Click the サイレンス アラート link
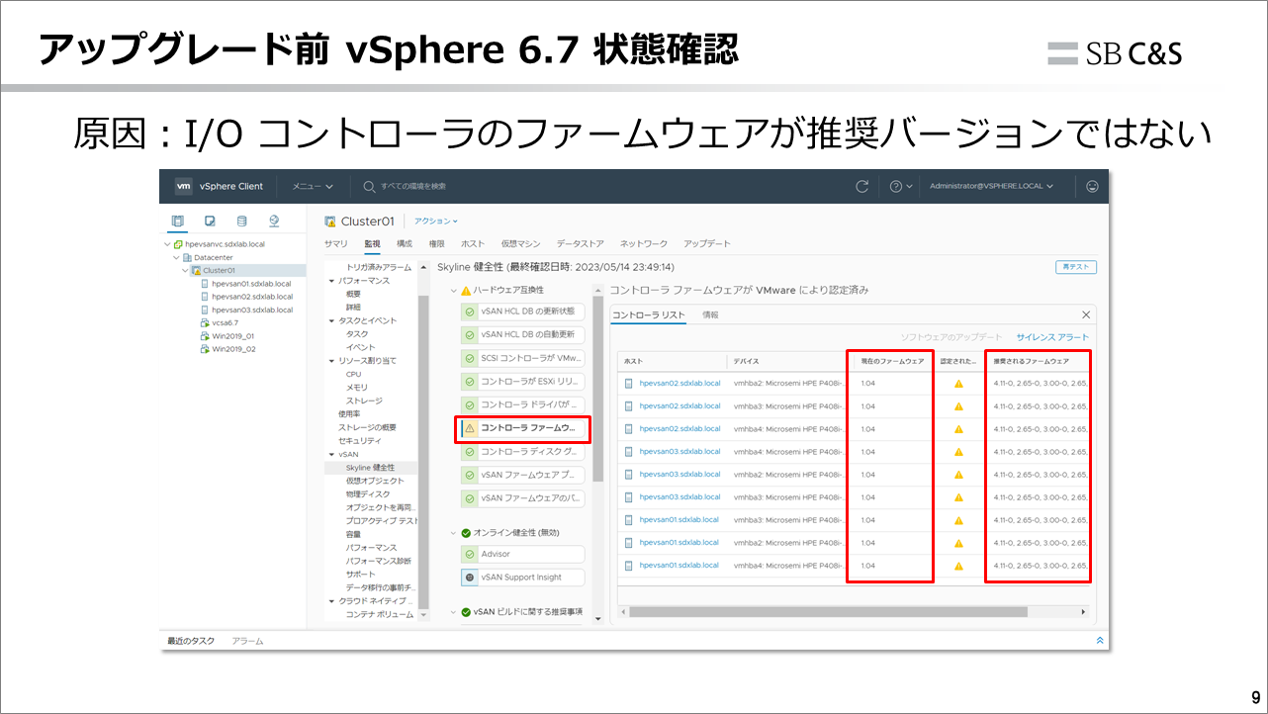1268x714 pixels. point(1052,337)
